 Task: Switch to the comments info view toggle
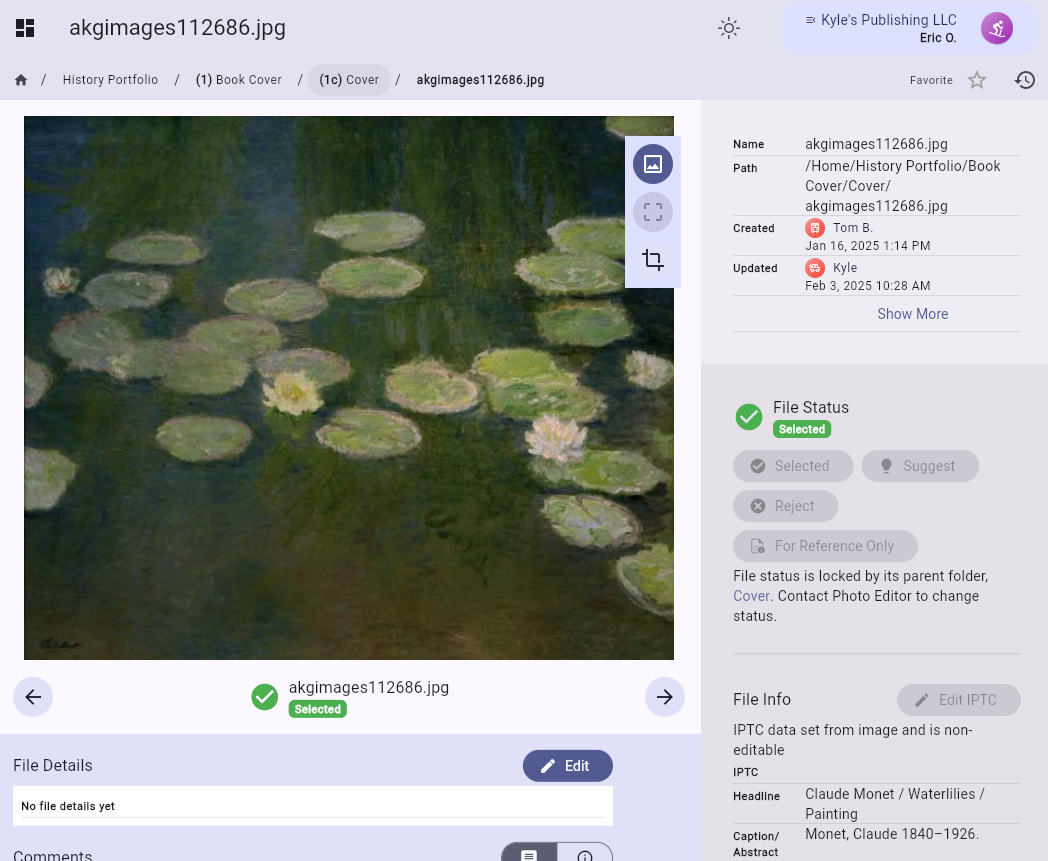pyautogui.click(x=585, y=854)
